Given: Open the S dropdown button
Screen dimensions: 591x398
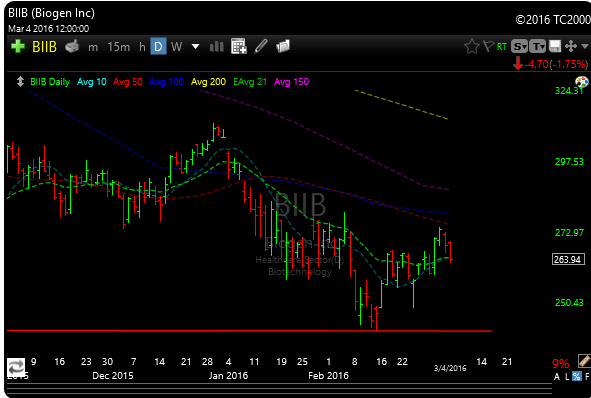Looking at the screenshot, I should pyautogui.click(x=519, y=47).
